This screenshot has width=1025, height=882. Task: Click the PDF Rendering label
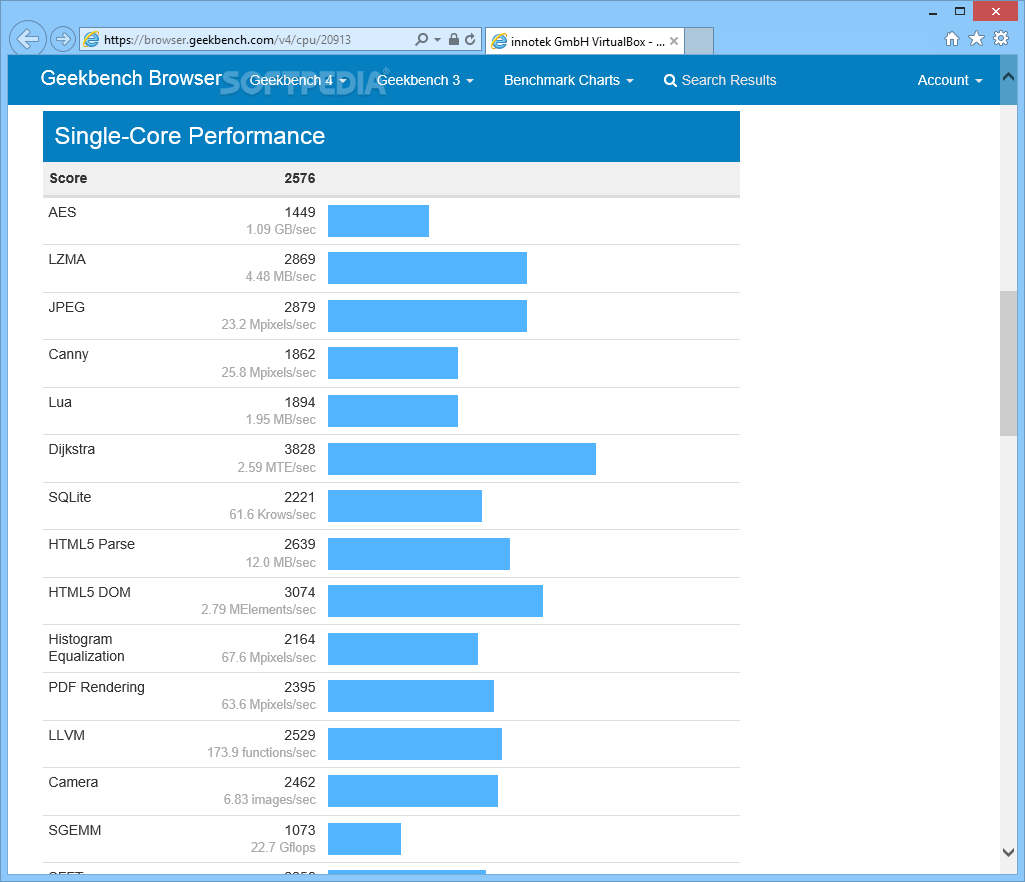pos(97,688)
